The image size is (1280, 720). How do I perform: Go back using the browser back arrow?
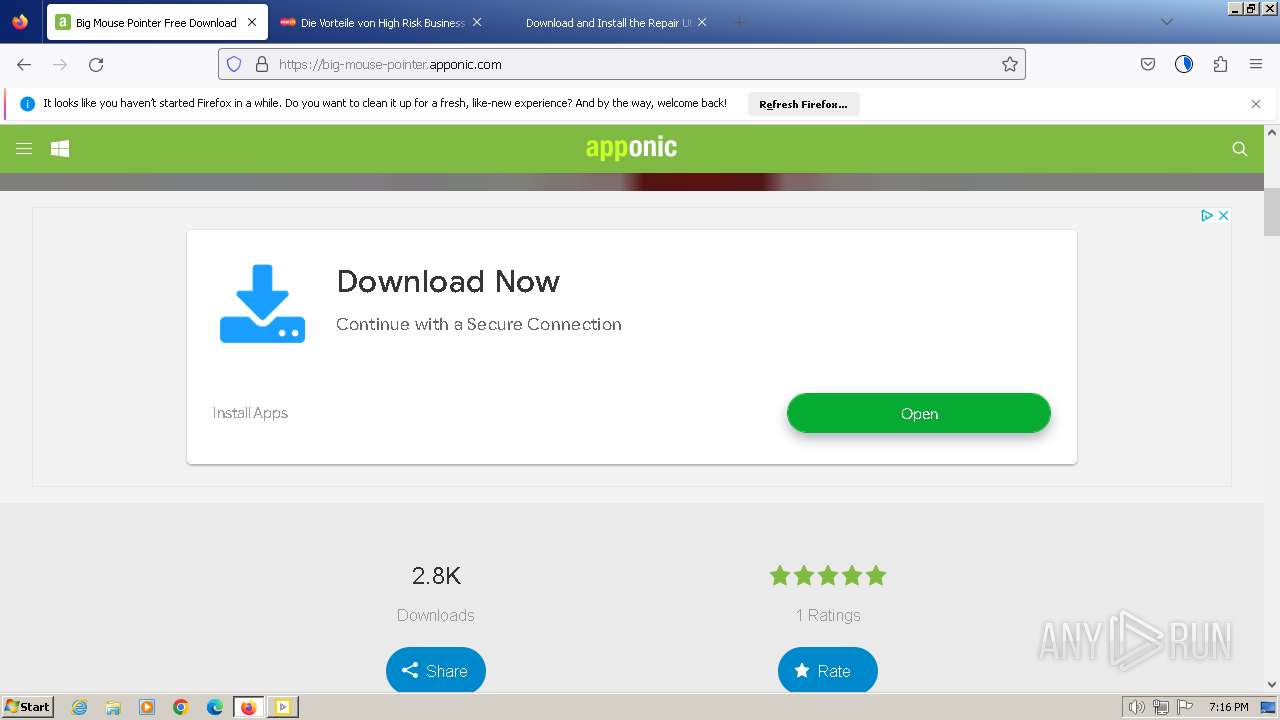point(24,64)
